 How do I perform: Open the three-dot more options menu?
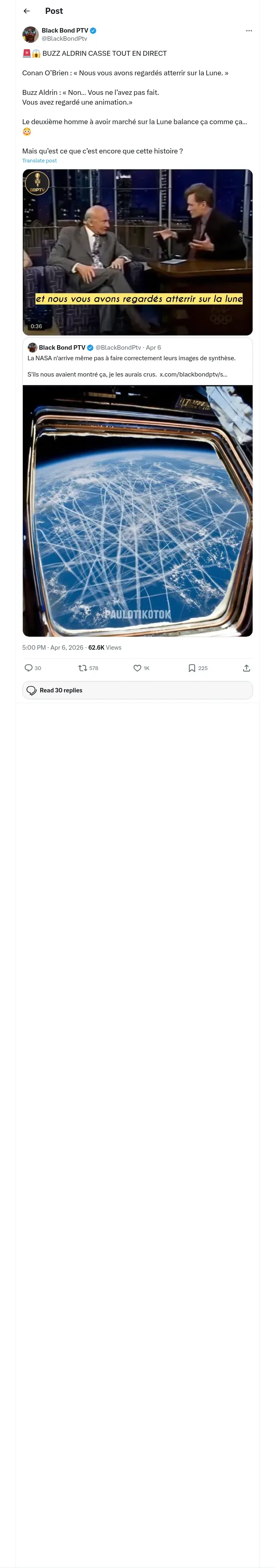coord(249,31)
